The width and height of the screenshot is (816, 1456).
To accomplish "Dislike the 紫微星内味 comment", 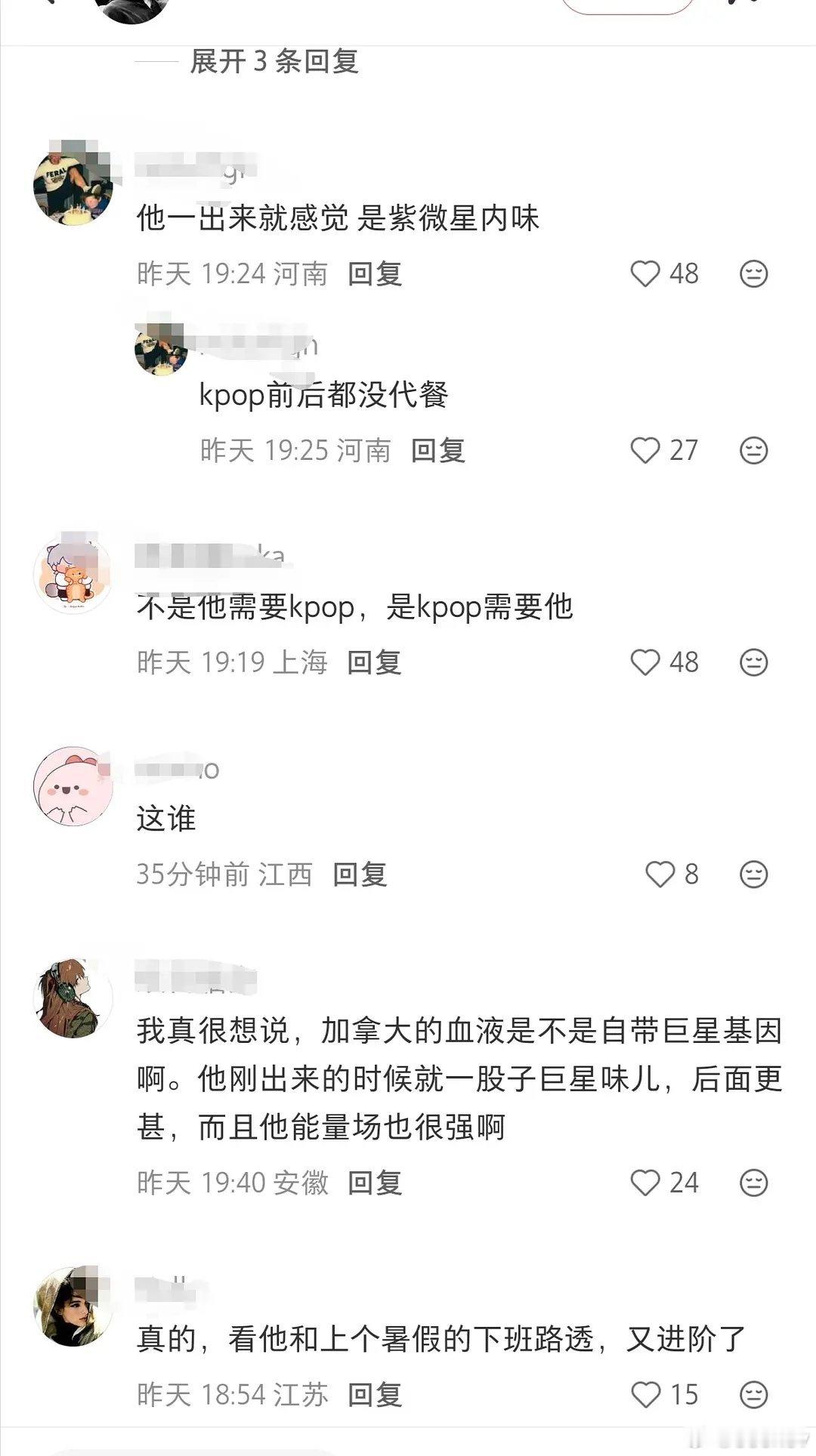I will [753, 273].
